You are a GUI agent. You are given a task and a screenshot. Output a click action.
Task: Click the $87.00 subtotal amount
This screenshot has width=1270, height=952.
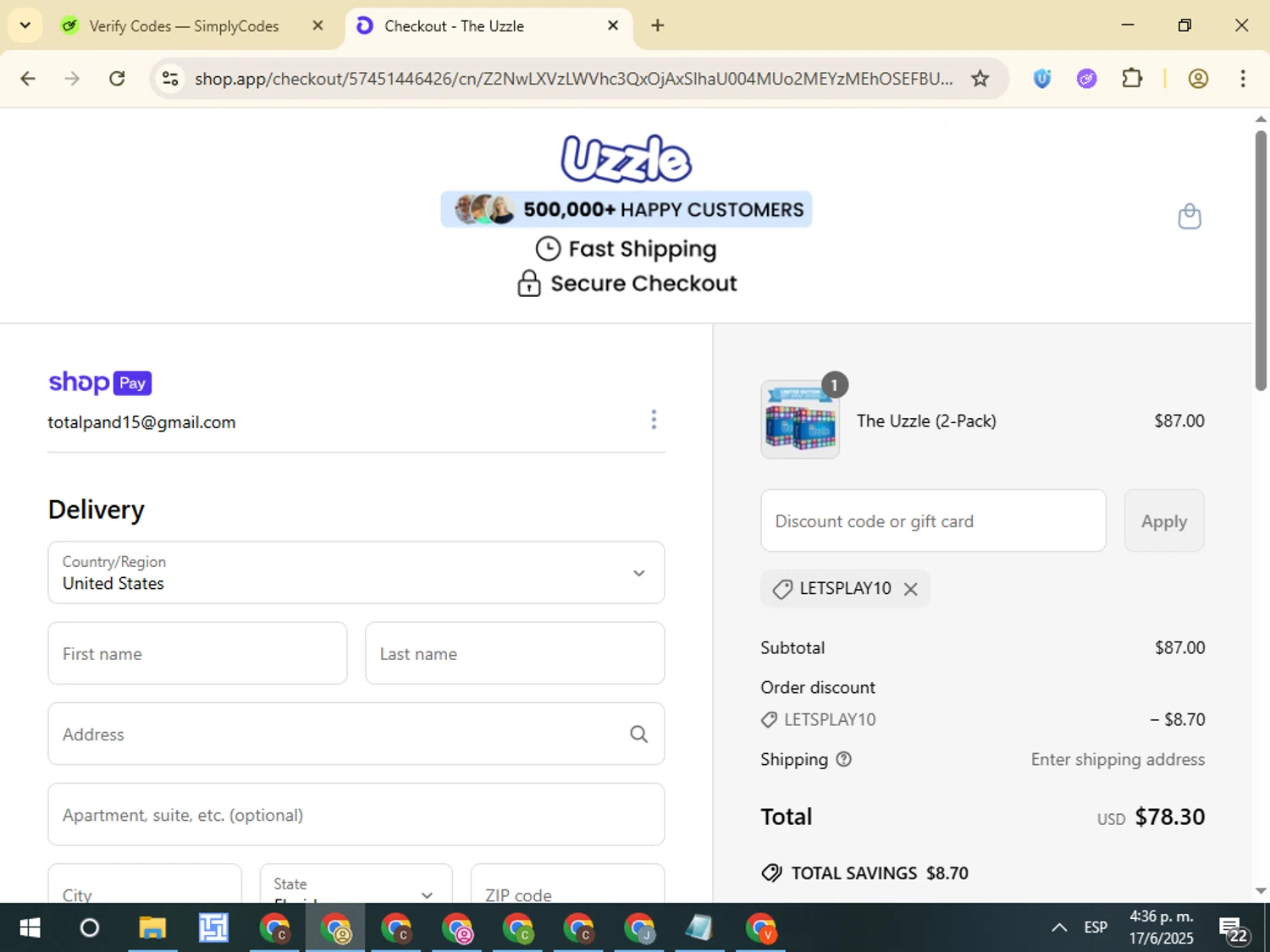click(1180, 647)
